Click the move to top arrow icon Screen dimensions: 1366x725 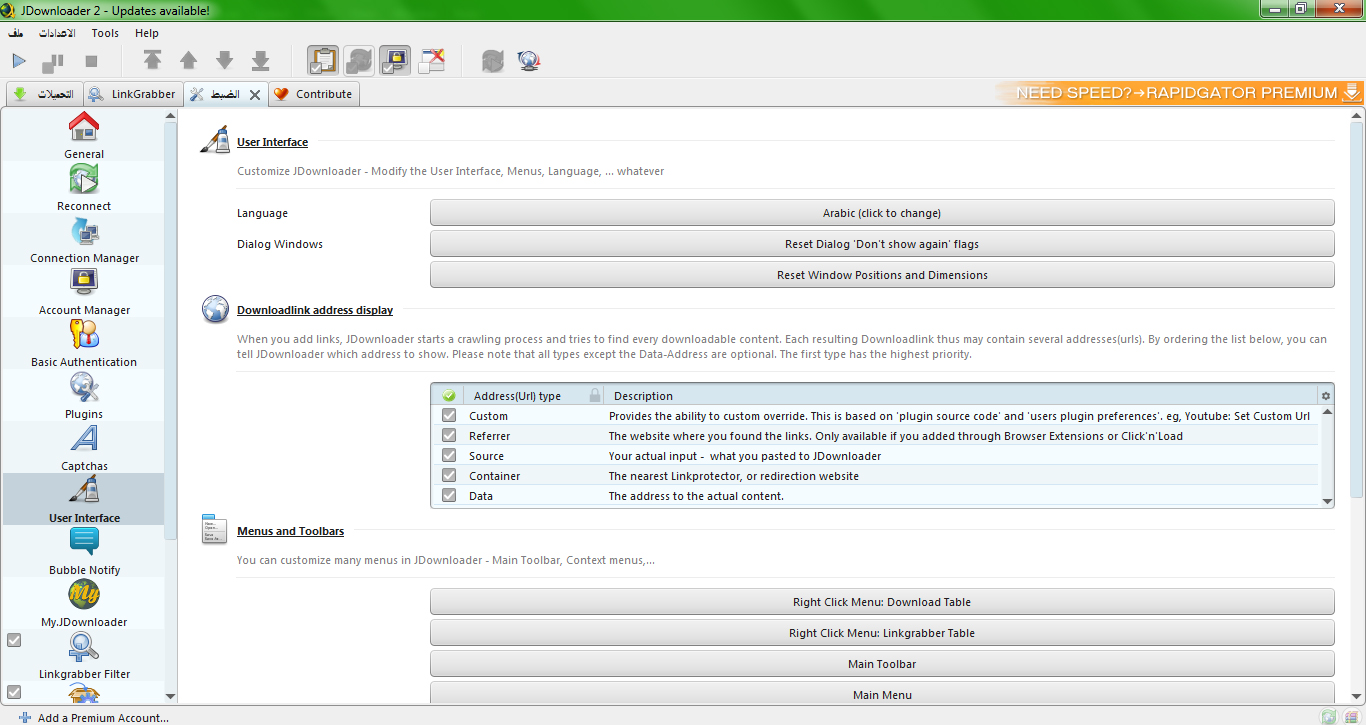click(152, 61)
